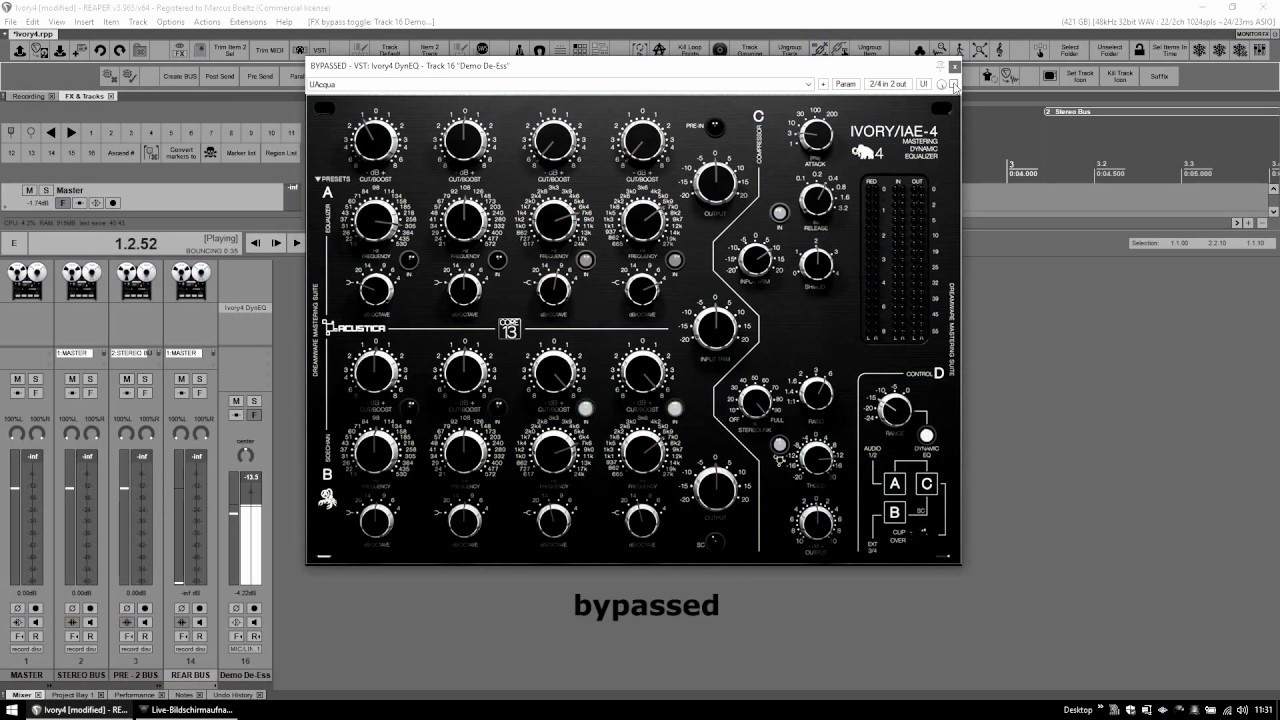Click the CORE 13 badge on plugin
1280x720 pixels.
click(509, 328)
